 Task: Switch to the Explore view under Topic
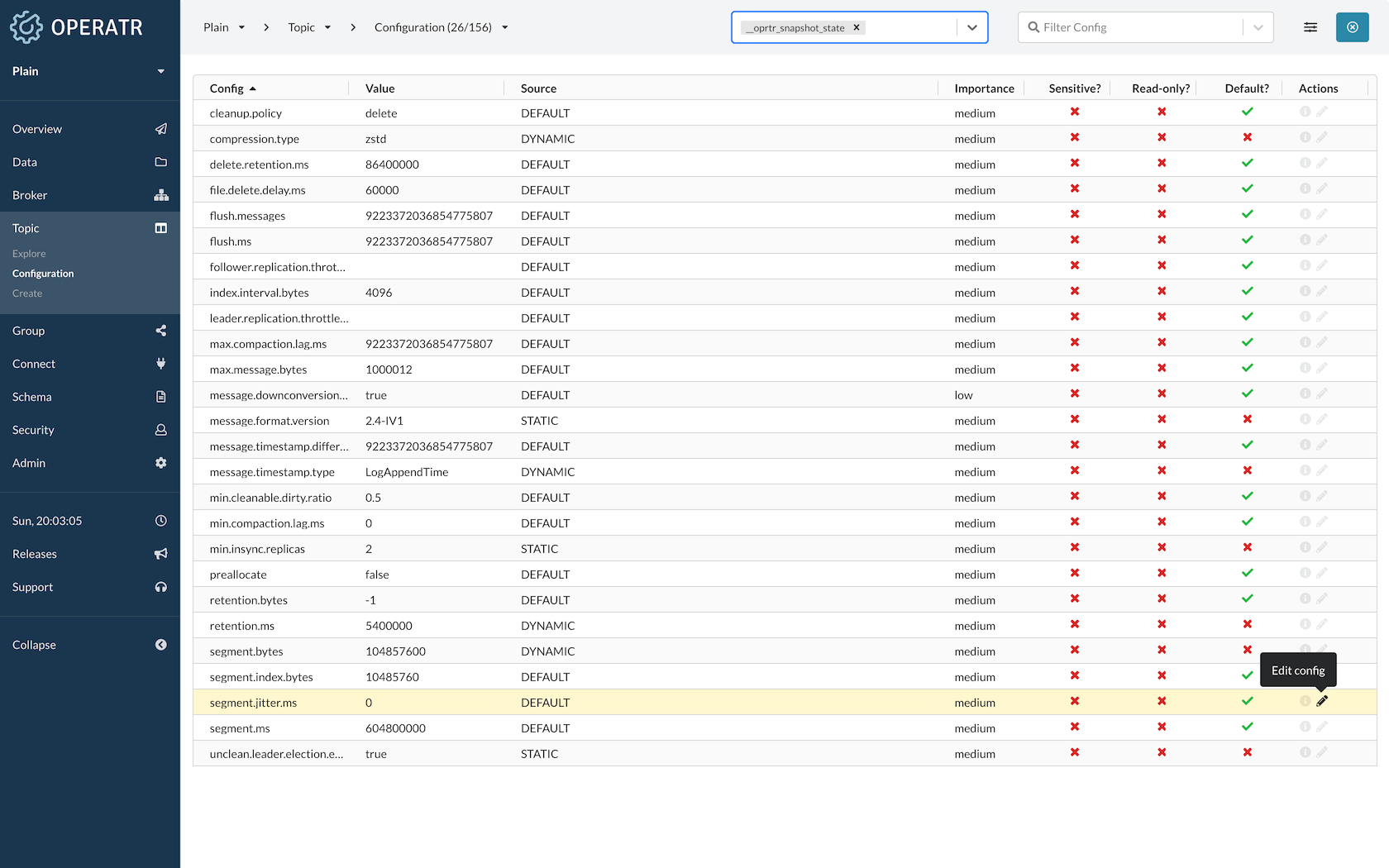29,254
